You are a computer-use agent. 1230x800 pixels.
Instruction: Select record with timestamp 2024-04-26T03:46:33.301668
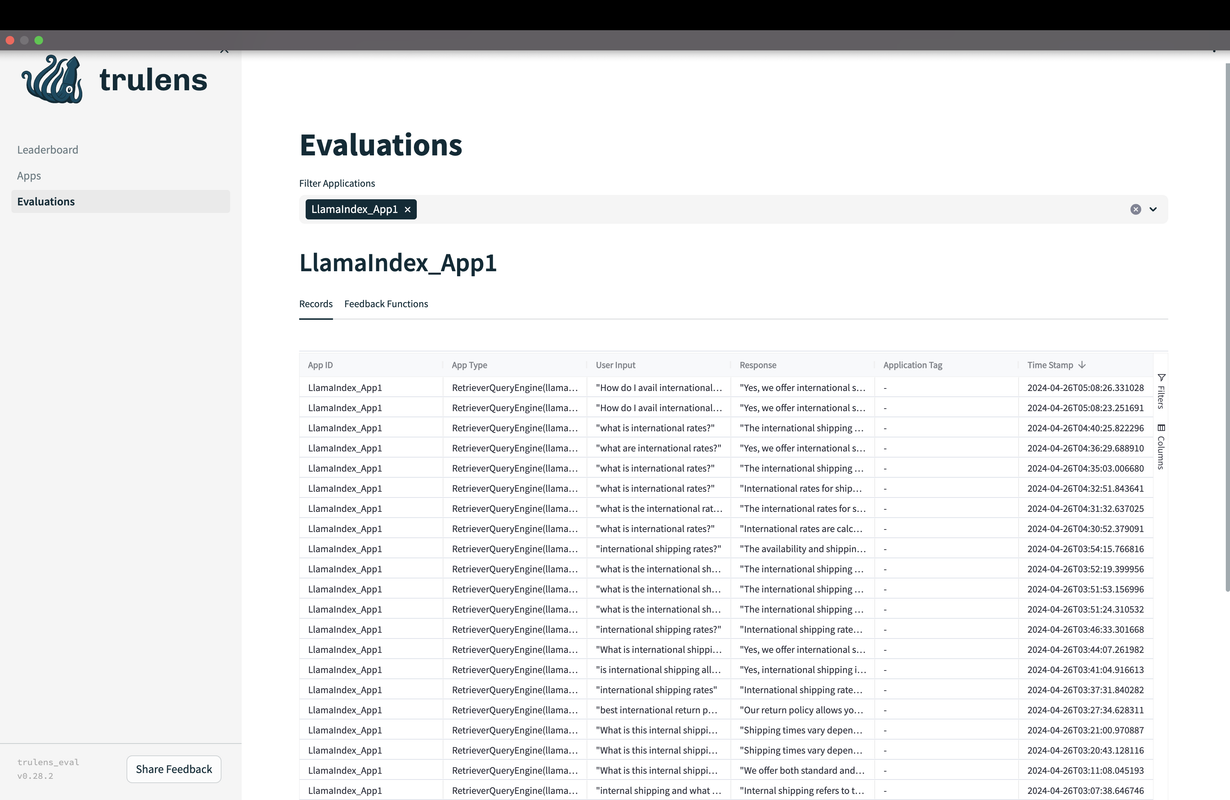(x=726, y=629)
